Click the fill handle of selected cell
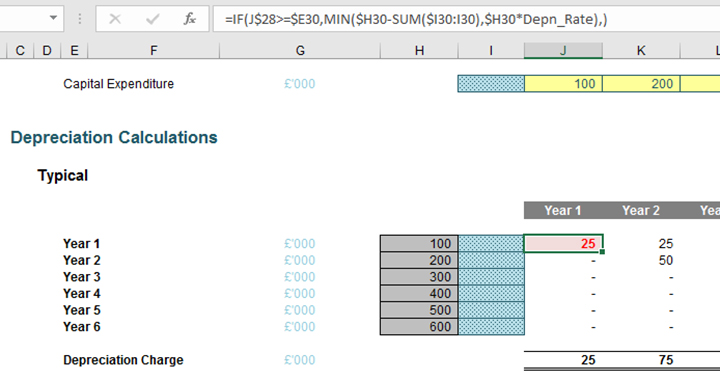 pos(602,251)
